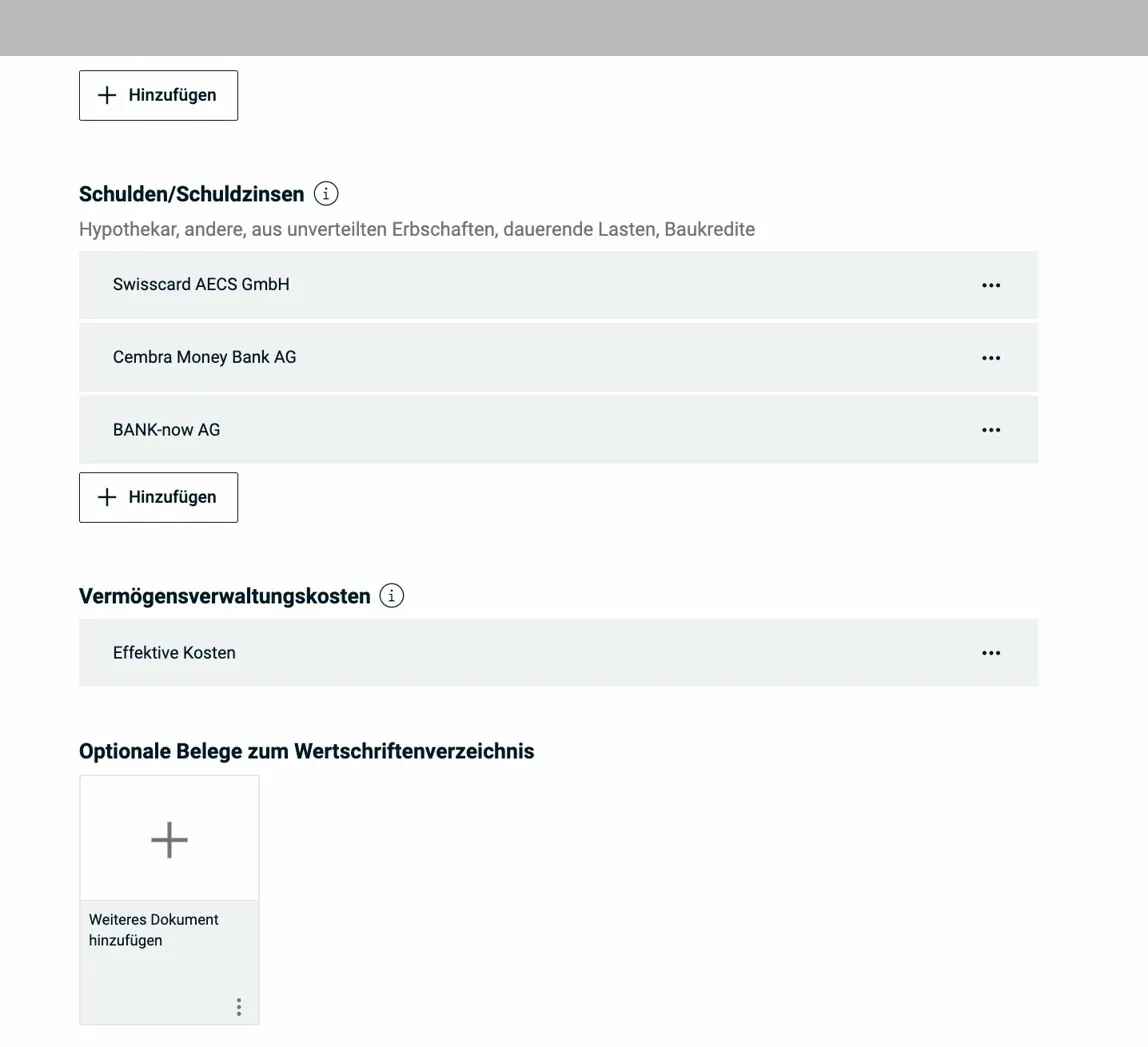Click the Weiteres Dokument hinzufügen label
This screenshot has height=1047, width=1148.
[x=154, y=929]
